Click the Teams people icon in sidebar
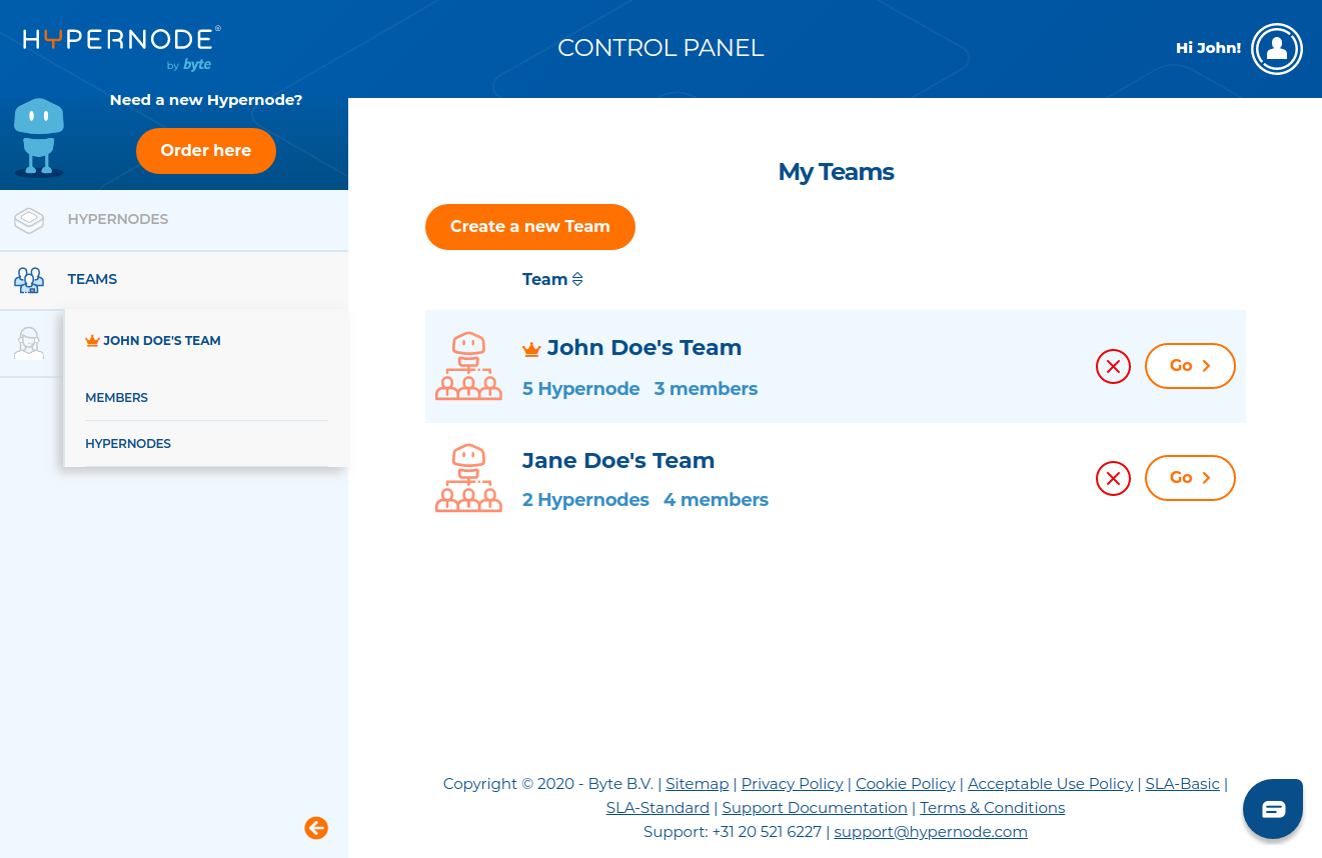The width and height of the screenshot is (1322, 858). click(30, 280)
